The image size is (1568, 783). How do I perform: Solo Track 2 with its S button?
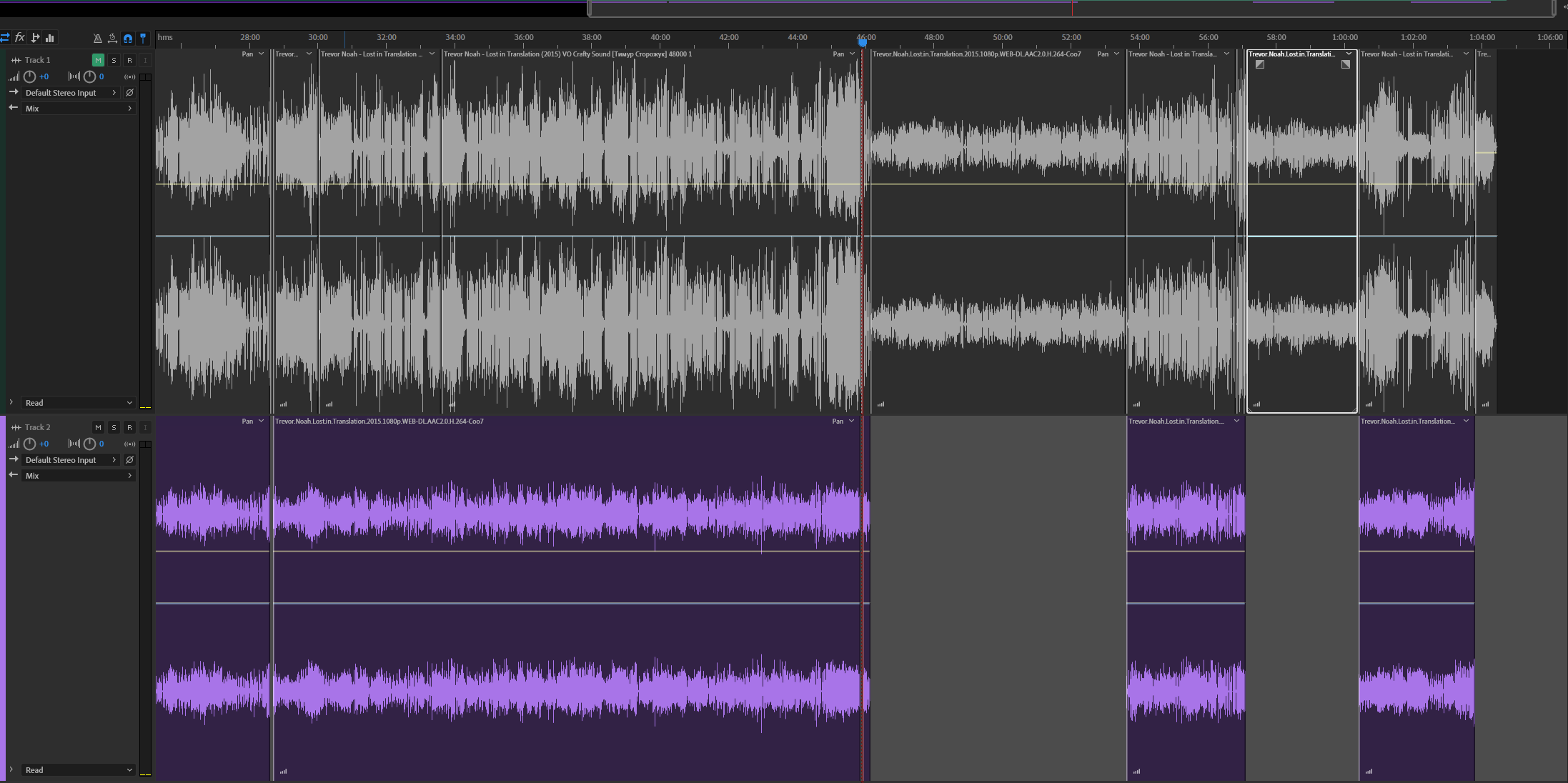pos(114,427)
